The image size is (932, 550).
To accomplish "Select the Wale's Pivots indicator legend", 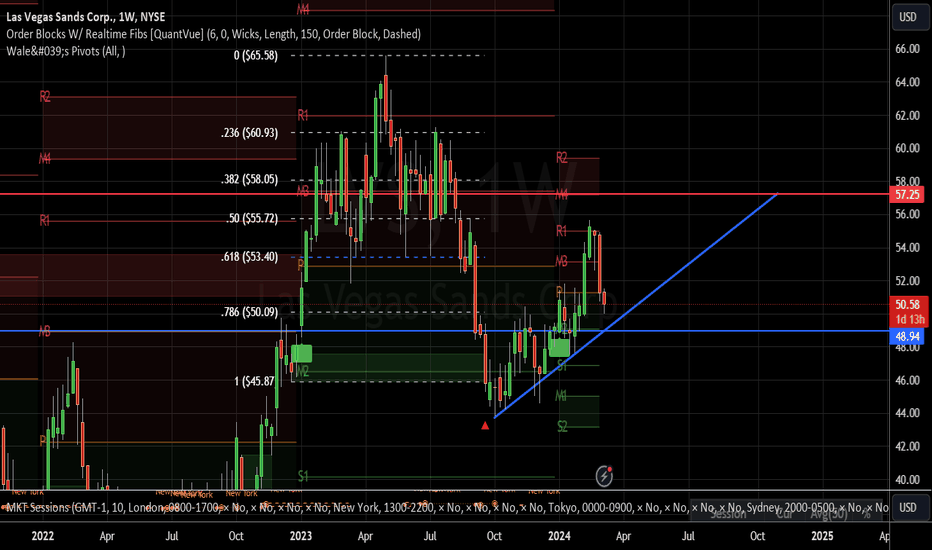I will 66,51.
